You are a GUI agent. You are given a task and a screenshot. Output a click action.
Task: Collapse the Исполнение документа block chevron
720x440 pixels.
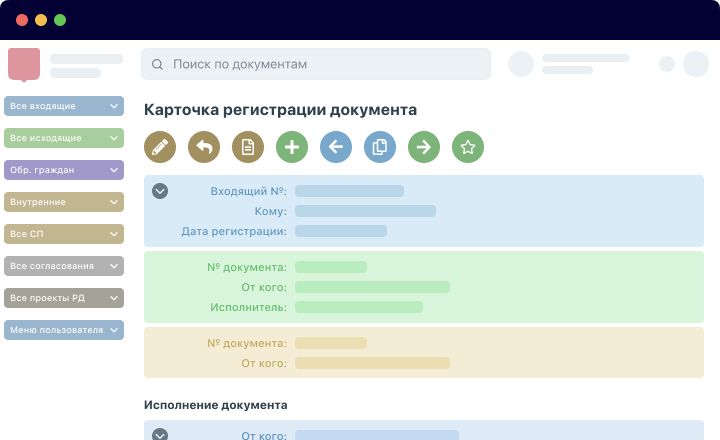click(160, 434)
